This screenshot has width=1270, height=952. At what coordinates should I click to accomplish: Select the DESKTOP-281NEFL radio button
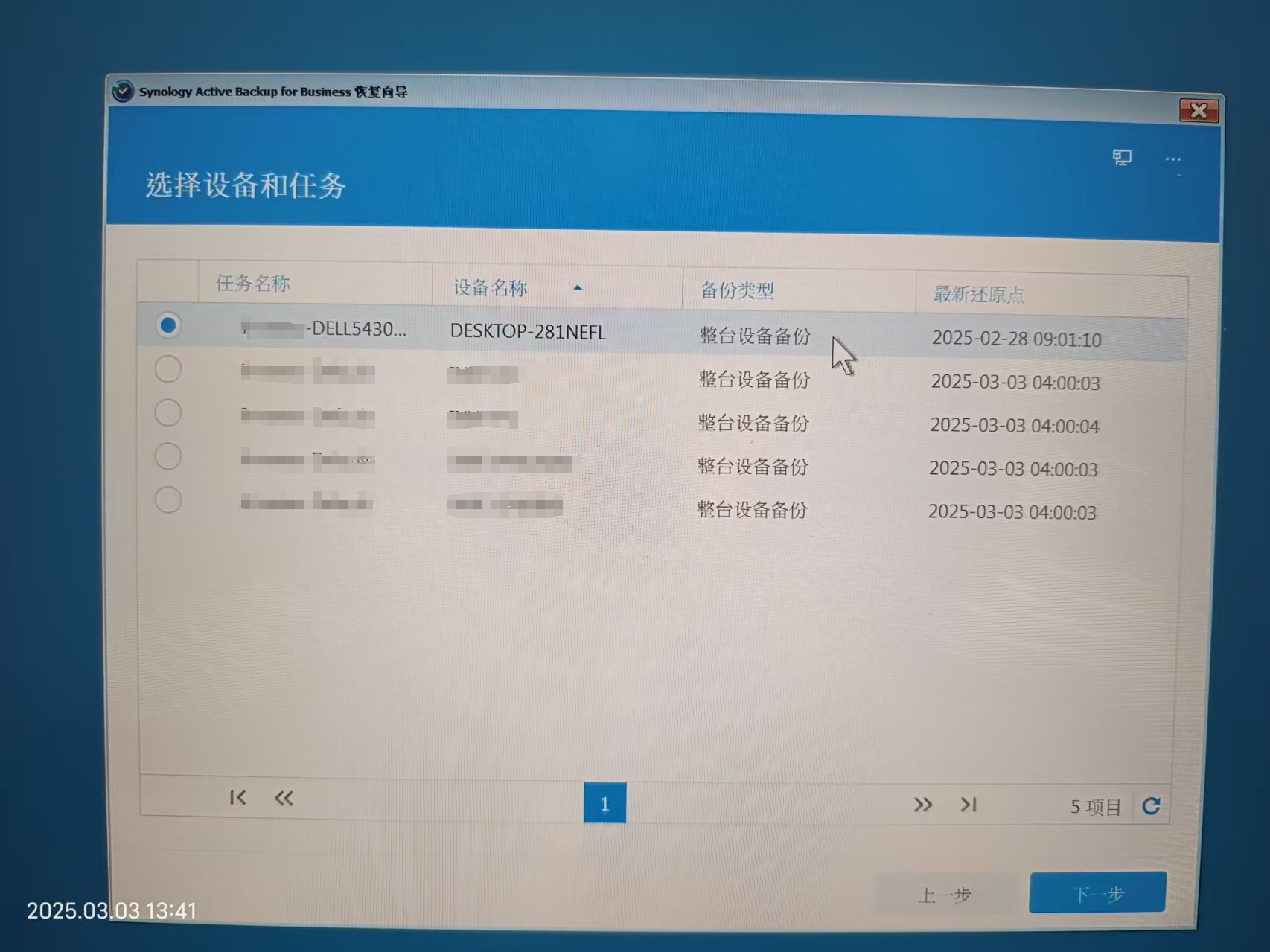coord(168,325)
